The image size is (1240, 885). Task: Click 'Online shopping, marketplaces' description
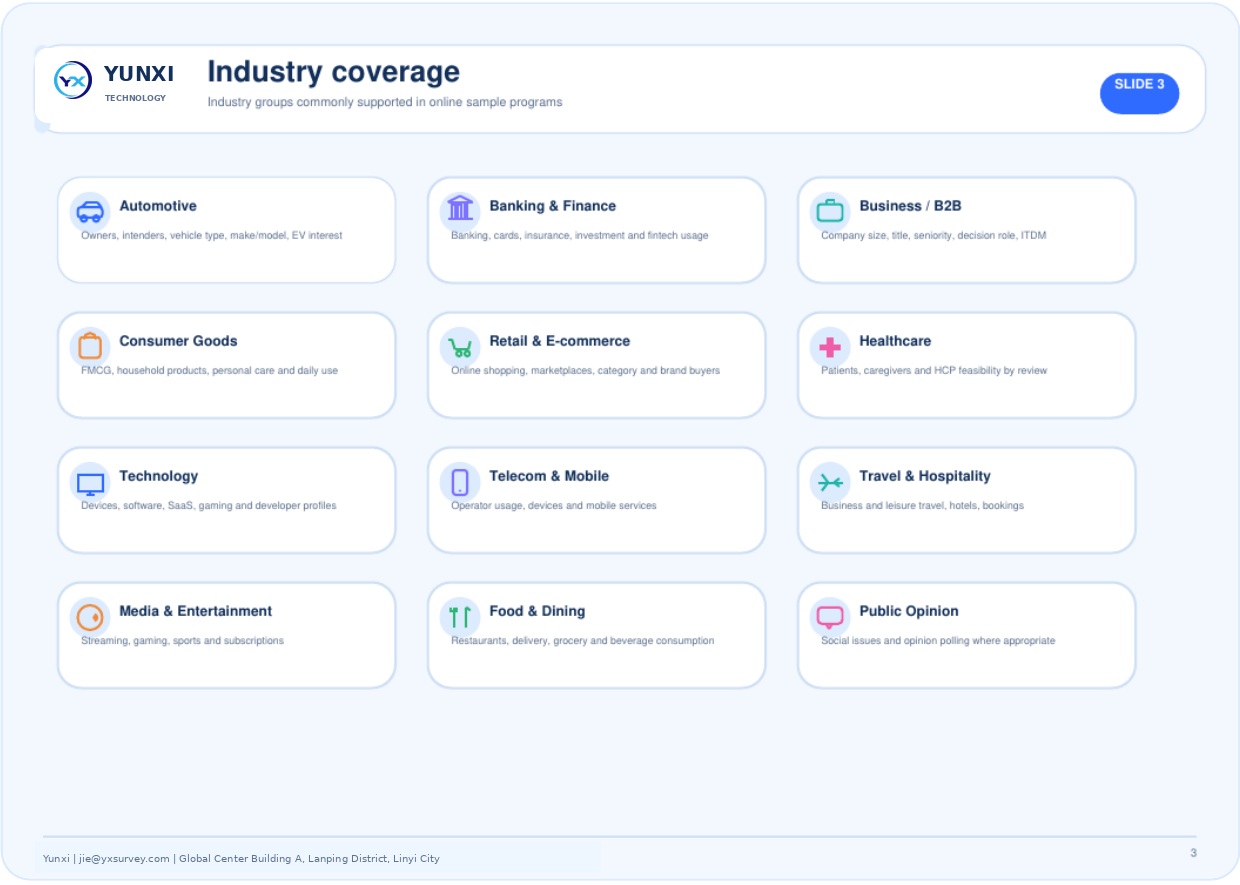pos(585,371)
